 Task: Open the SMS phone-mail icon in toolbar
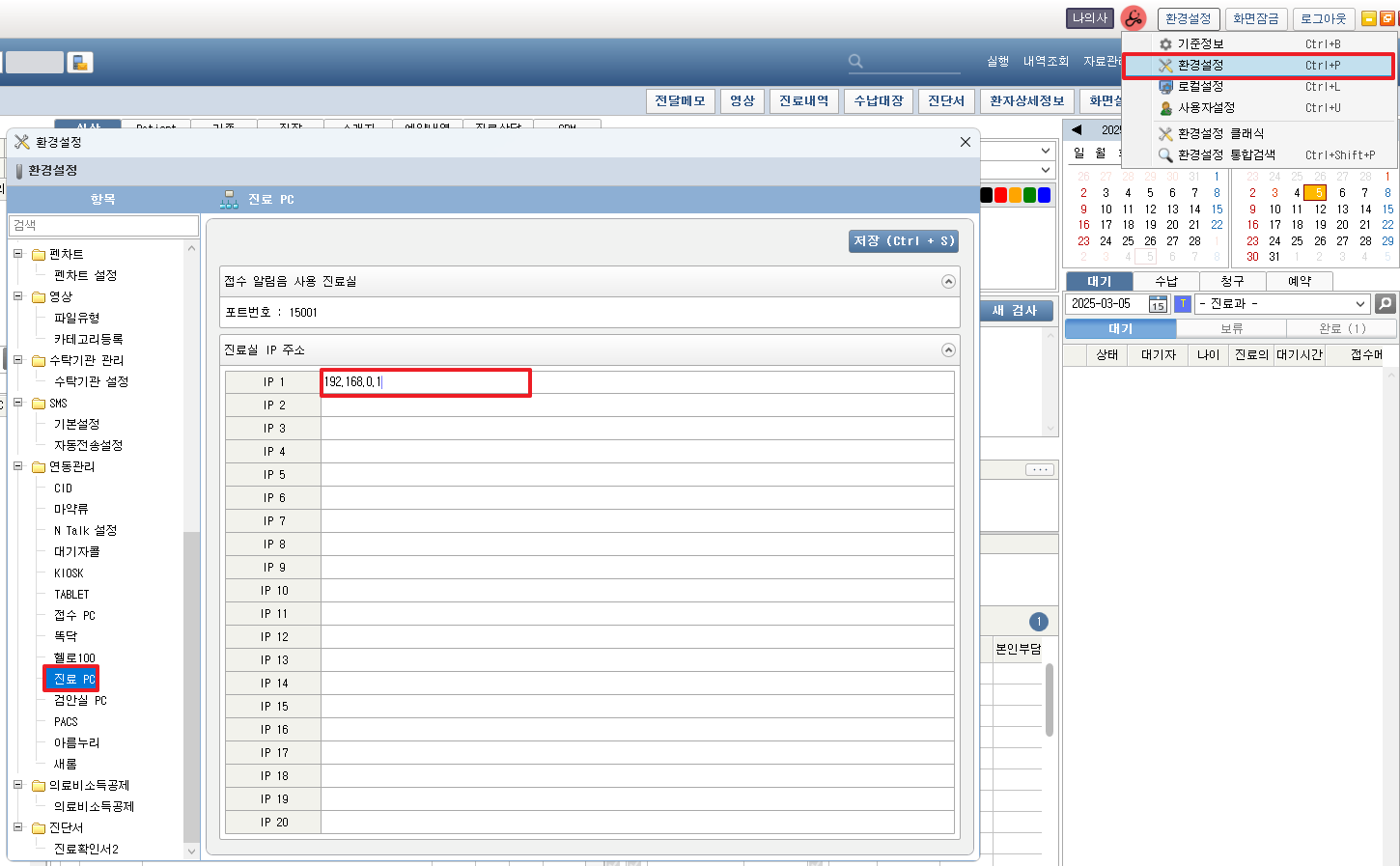click(80, 63)
